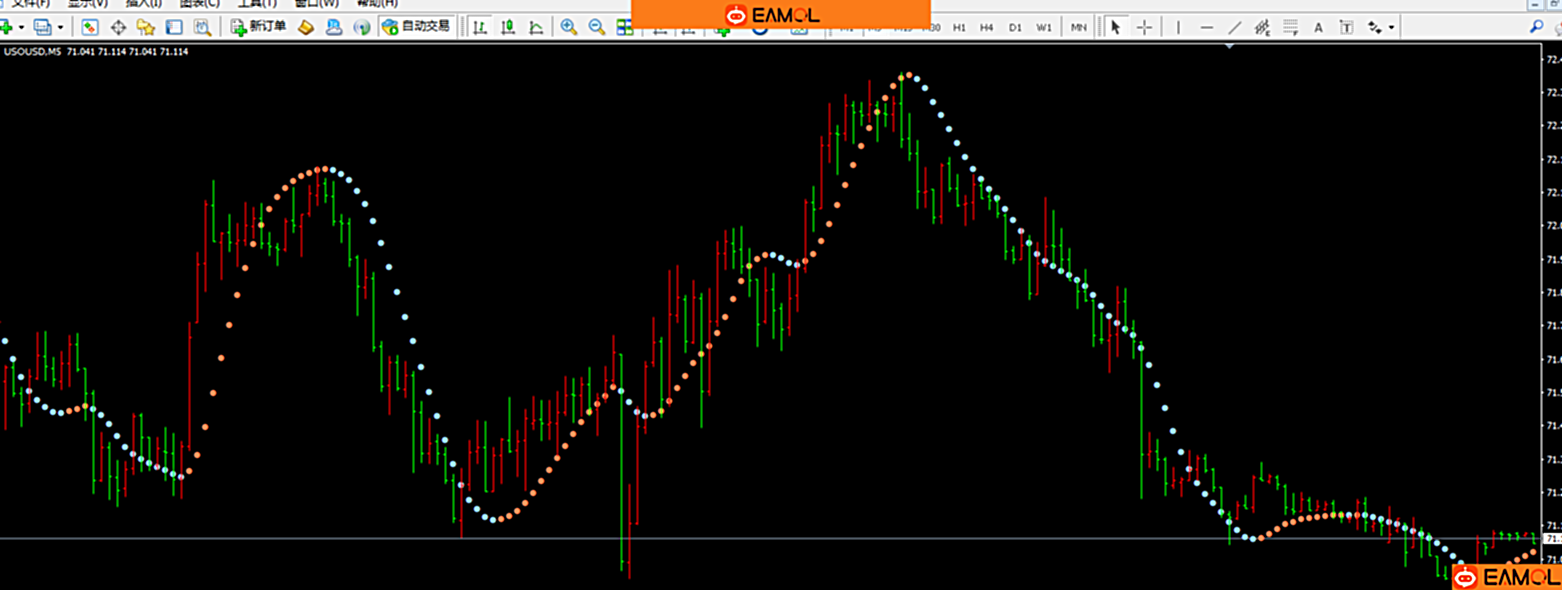Viewport: 1562px width, 590px height.
Task: Switch chart to bar chart mode
Action: 481,28
